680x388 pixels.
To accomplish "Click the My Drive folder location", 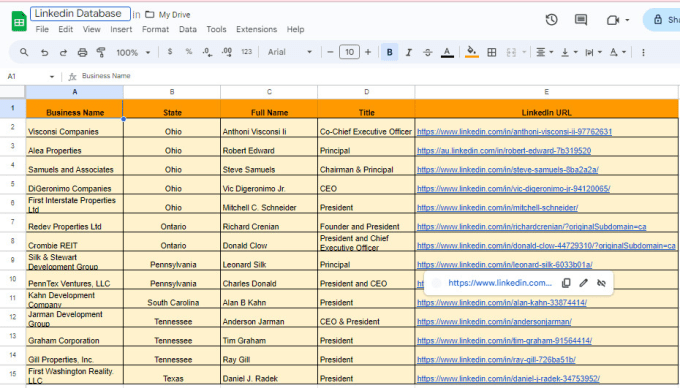I will [x=168, y=15].
